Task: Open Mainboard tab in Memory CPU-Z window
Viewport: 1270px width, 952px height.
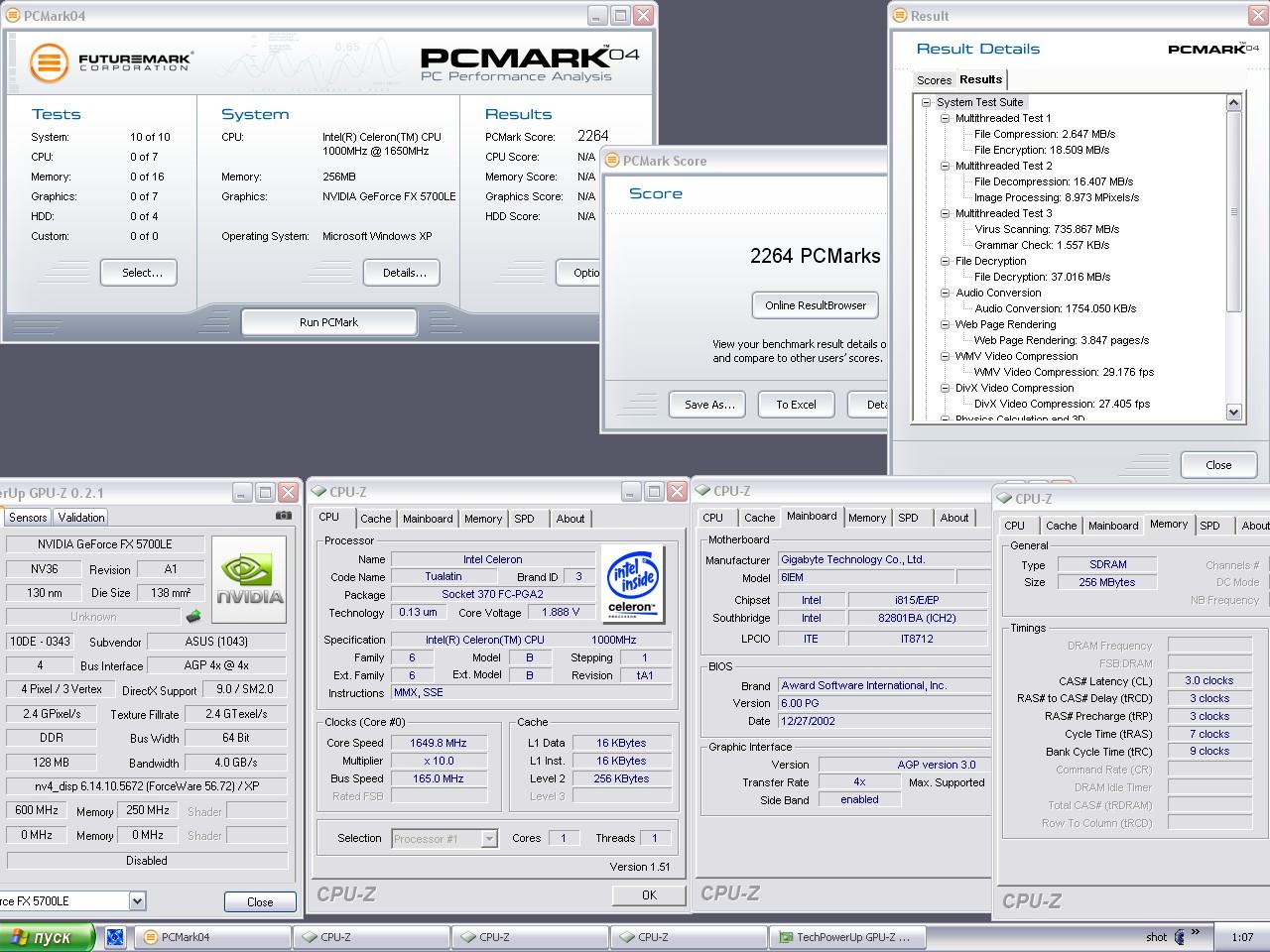Action: 1113,526
